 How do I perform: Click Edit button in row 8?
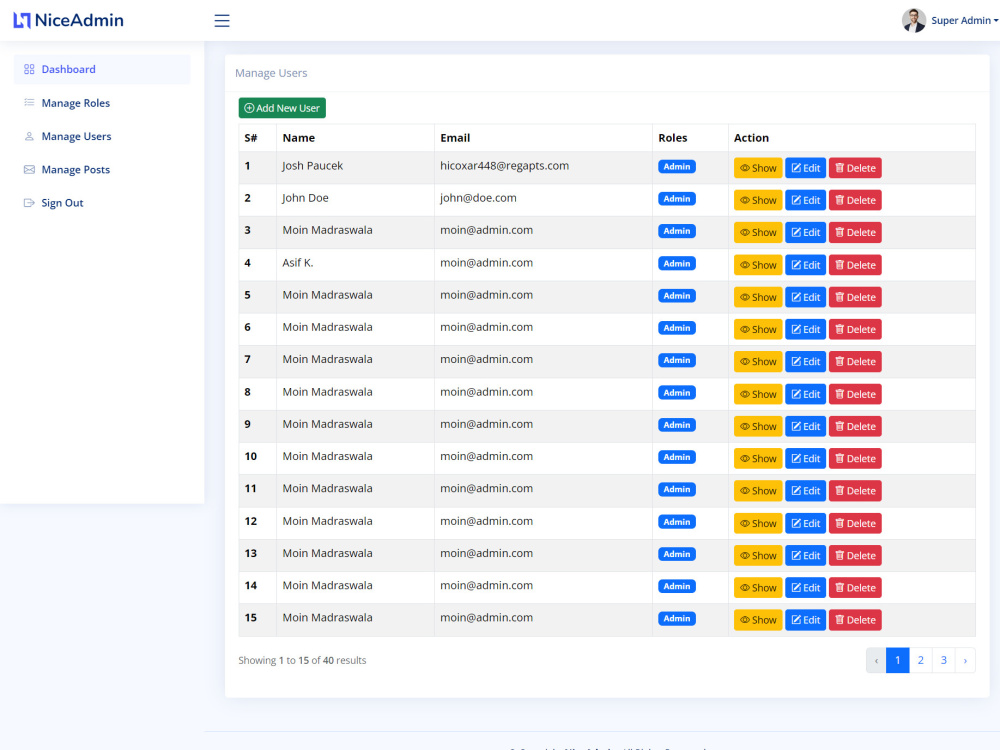(x=805, y=394)
